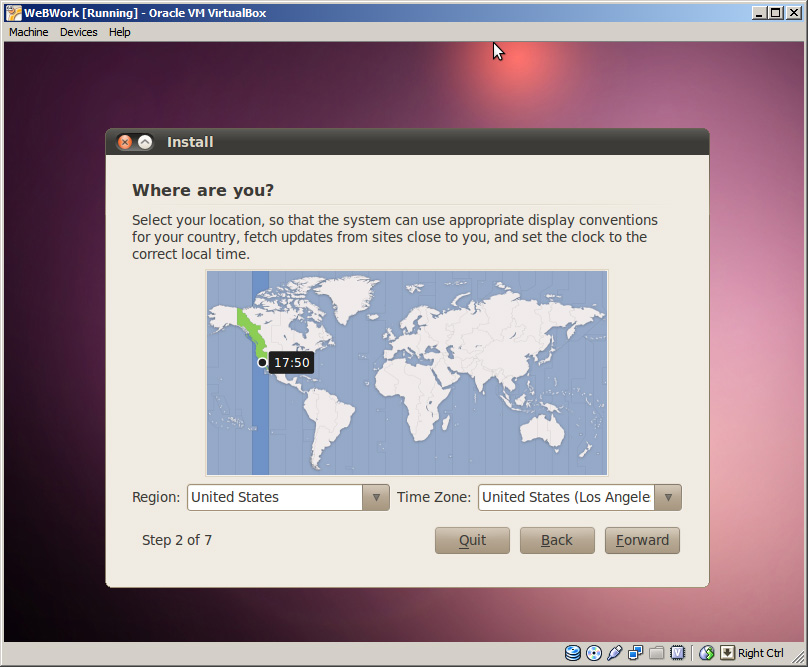808x667 pixels.
Task: Click the virtualization VT-x chip icon
Action: click(677, 653)
